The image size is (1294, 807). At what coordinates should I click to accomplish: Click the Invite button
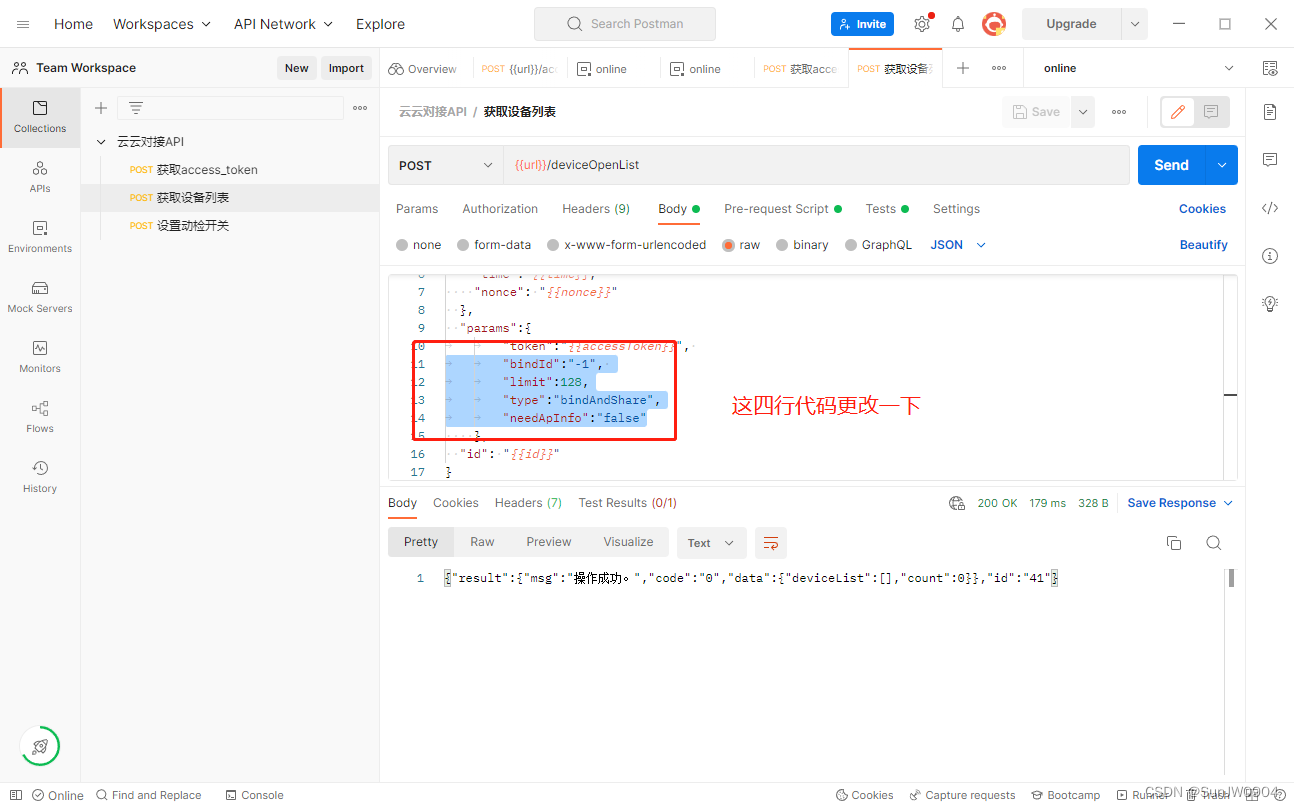click(x=862, y=24)
